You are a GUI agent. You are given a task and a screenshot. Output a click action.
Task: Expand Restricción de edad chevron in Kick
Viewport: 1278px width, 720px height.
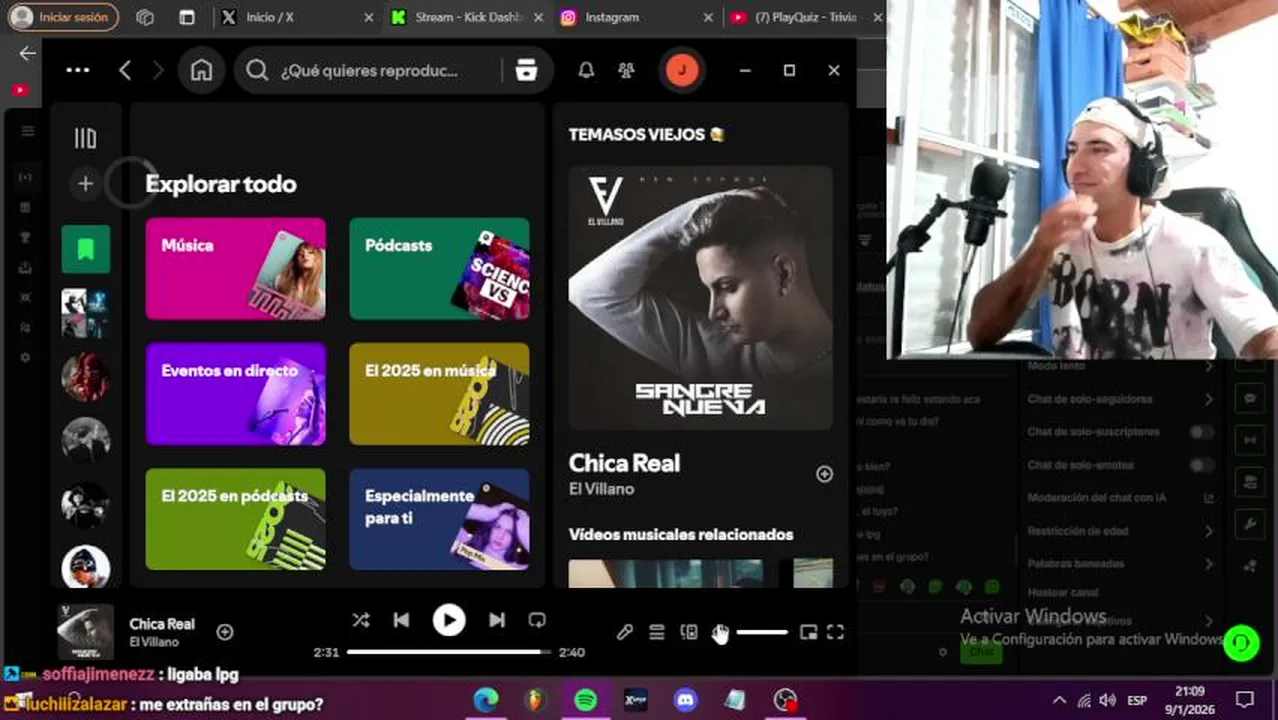tap(1209, 531)
